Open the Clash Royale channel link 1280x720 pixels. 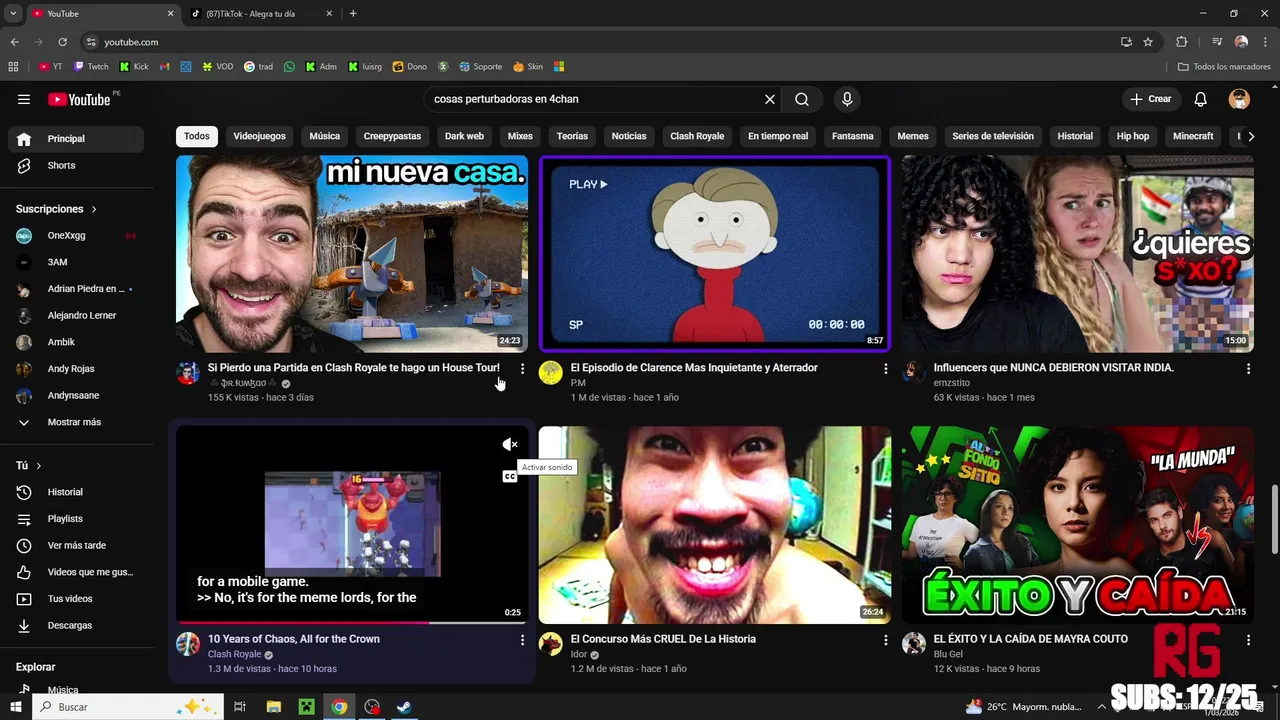[234, 654]
